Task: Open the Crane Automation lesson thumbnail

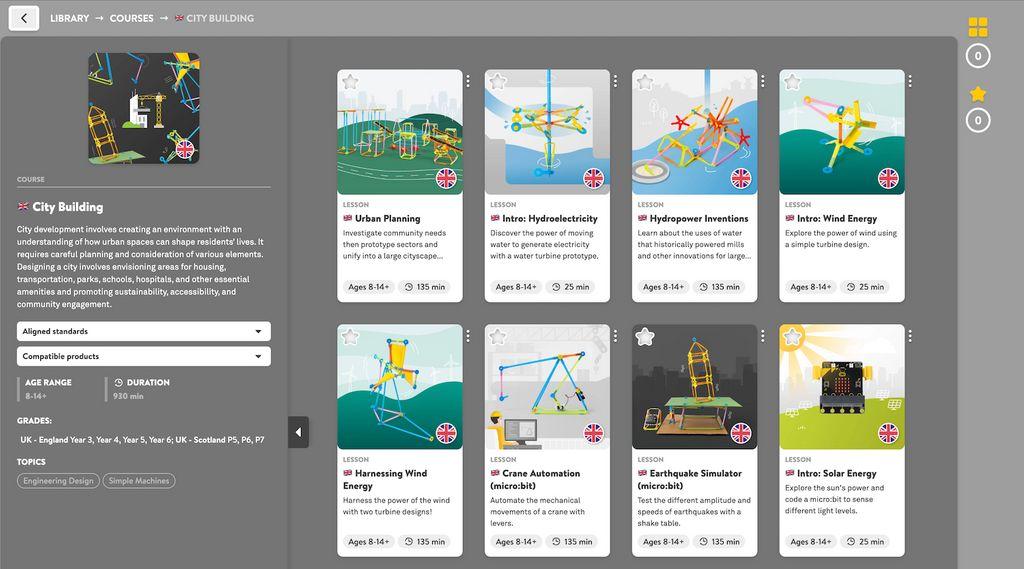Action: [x=547, y=387]
